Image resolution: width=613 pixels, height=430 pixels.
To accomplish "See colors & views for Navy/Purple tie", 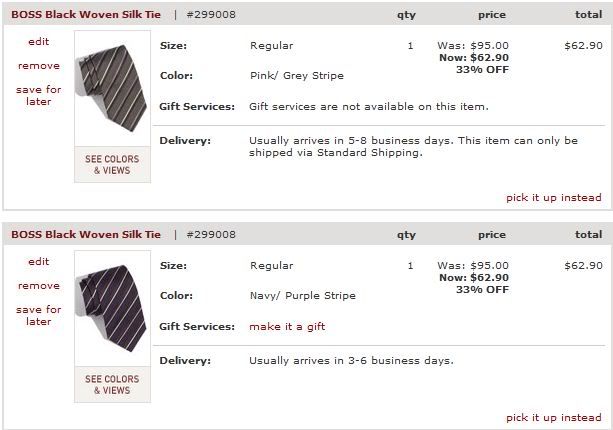I will tap(112, 385).
